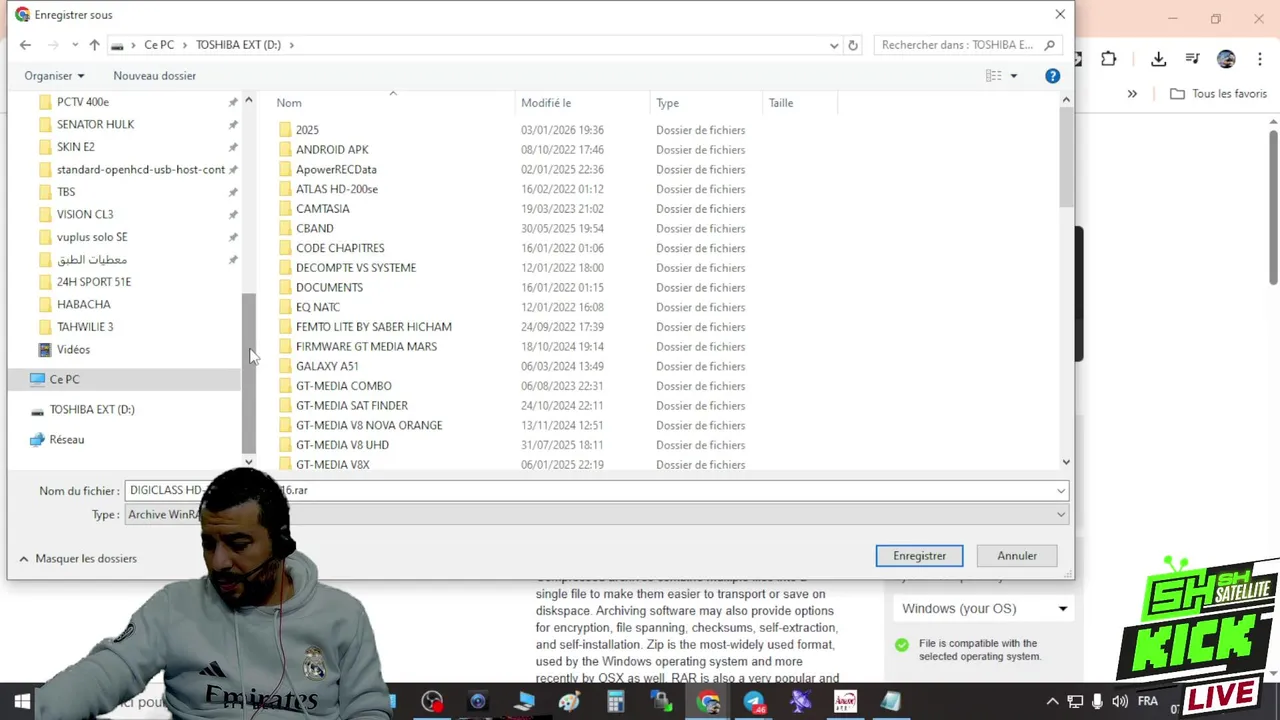Open the Type file format dropdown

pyautogui.click(x=596, y=515)
